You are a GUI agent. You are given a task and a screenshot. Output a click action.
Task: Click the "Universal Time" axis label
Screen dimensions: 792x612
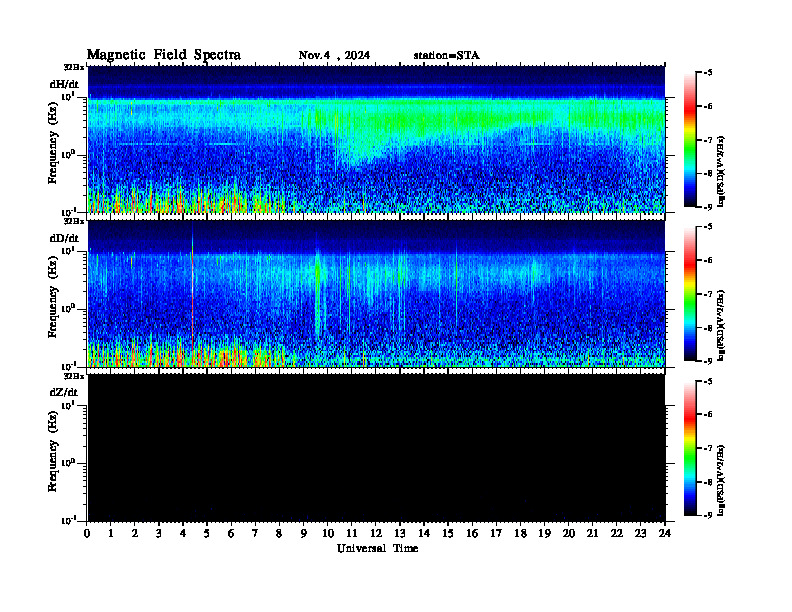[x=377, y=548]
